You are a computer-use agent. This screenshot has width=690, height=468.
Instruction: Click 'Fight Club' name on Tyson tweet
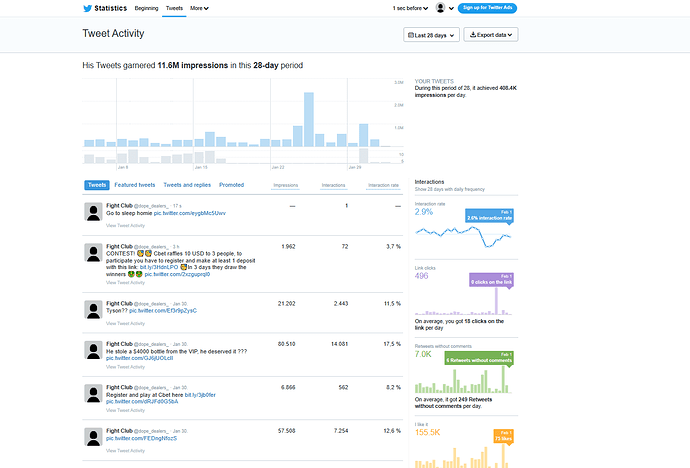119,303
